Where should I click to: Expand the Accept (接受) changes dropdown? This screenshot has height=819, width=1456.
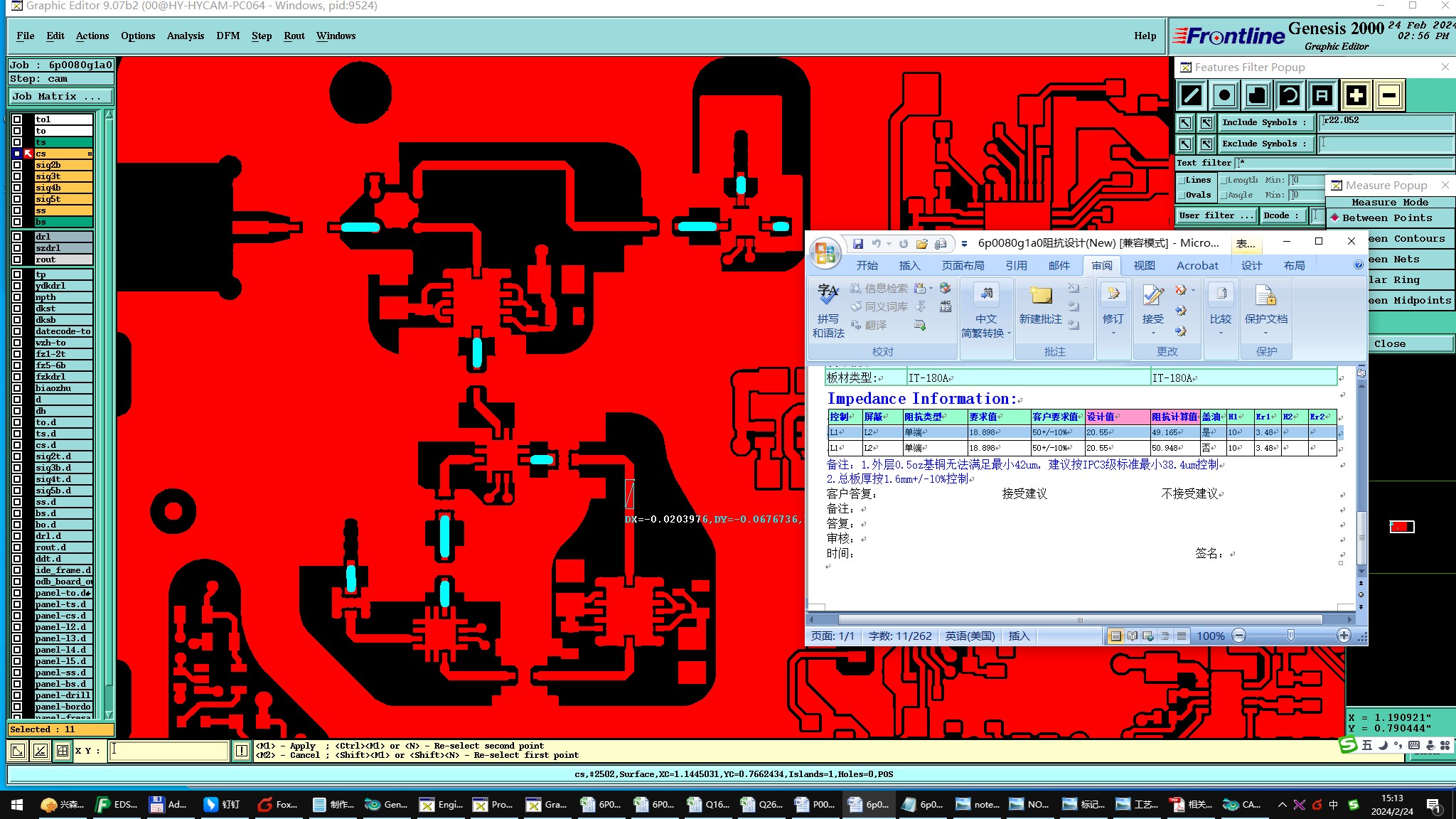coord(1153,333)
